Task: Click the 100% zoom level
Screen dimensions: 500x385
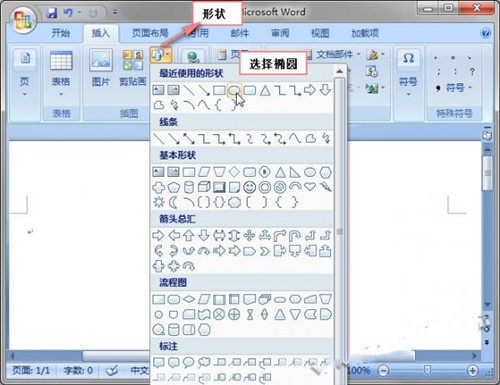Action: point(359,370)
